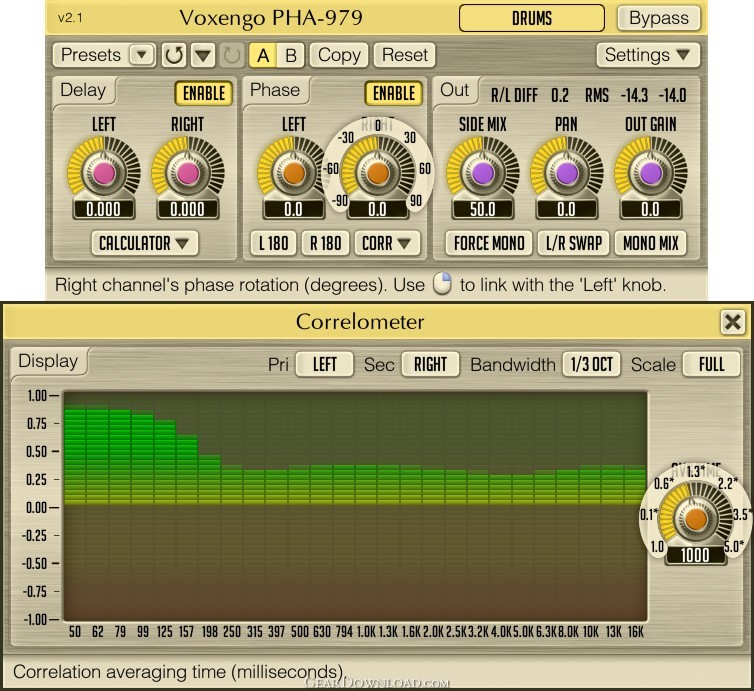Click the averaging time 1000 value
Image resolution: width=754 pixels, height=691 pixels.
coord(695,555)
